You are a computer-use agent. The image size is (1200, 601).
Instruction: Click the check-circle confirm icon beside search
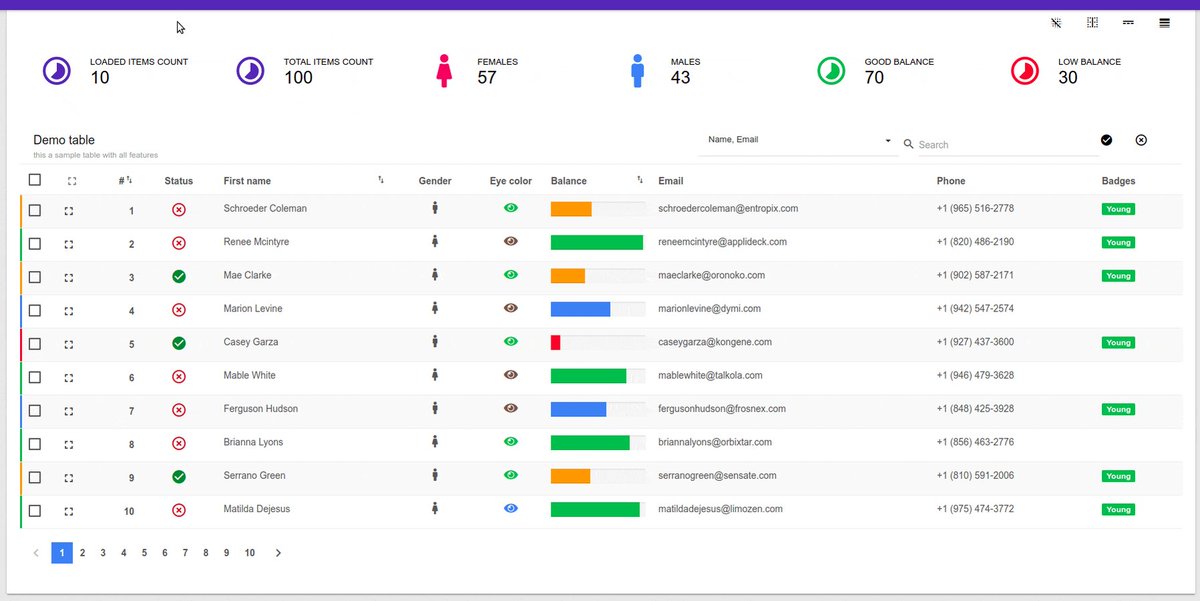(1106, 140)
